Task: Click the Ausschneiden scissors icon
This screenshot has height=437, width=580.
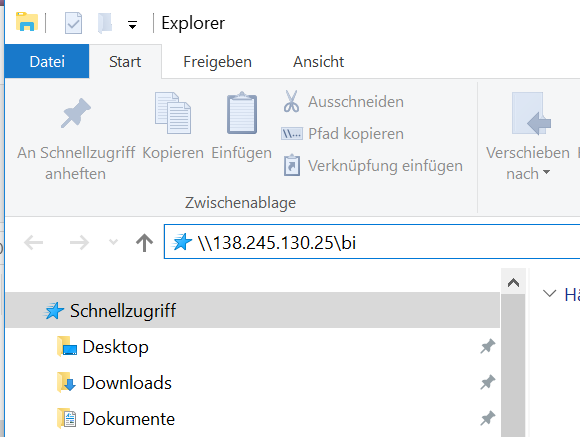Action: 291,101
